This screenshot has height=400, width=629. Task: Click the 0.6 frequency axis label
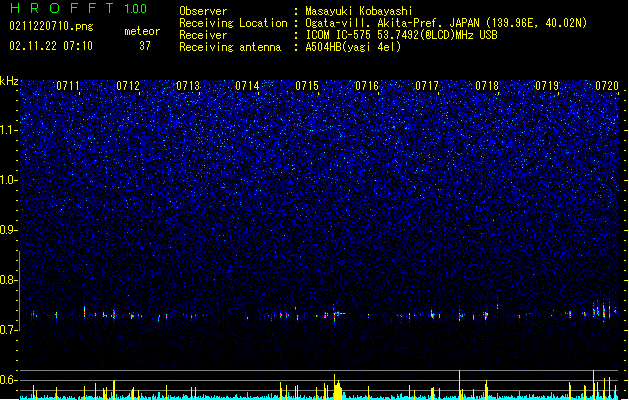point(9,380)
